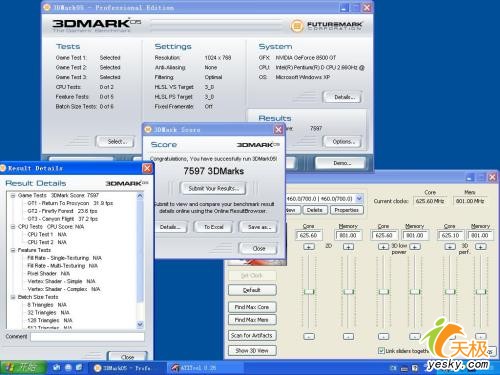This screenshot has width=500, height=375.
Task: Click plus under 3D perf Core
Action: (450, 247)
